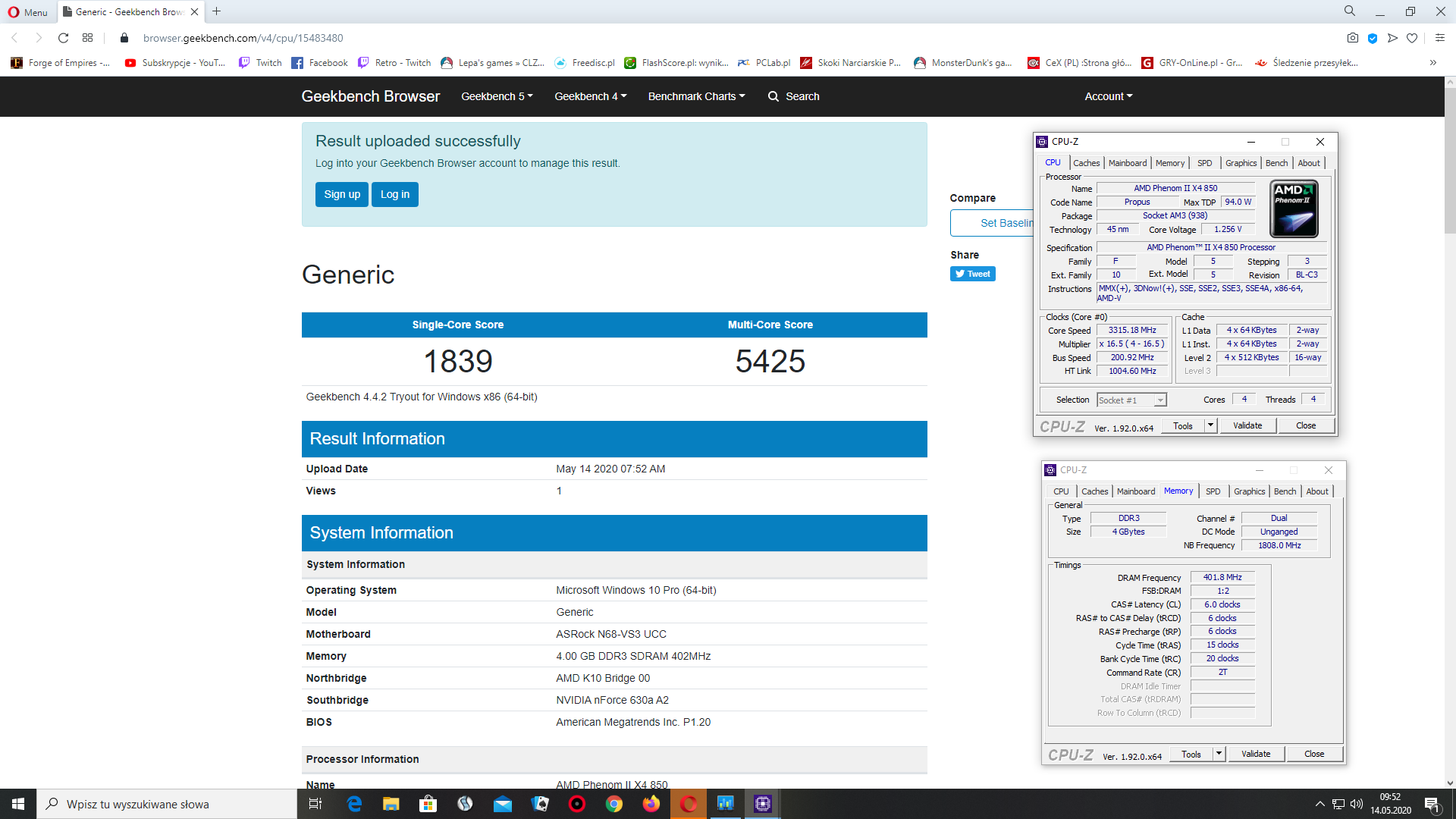Open the Opera Menu button
The height and width of the screenshot is (819, 1456).
coord(27,11)
